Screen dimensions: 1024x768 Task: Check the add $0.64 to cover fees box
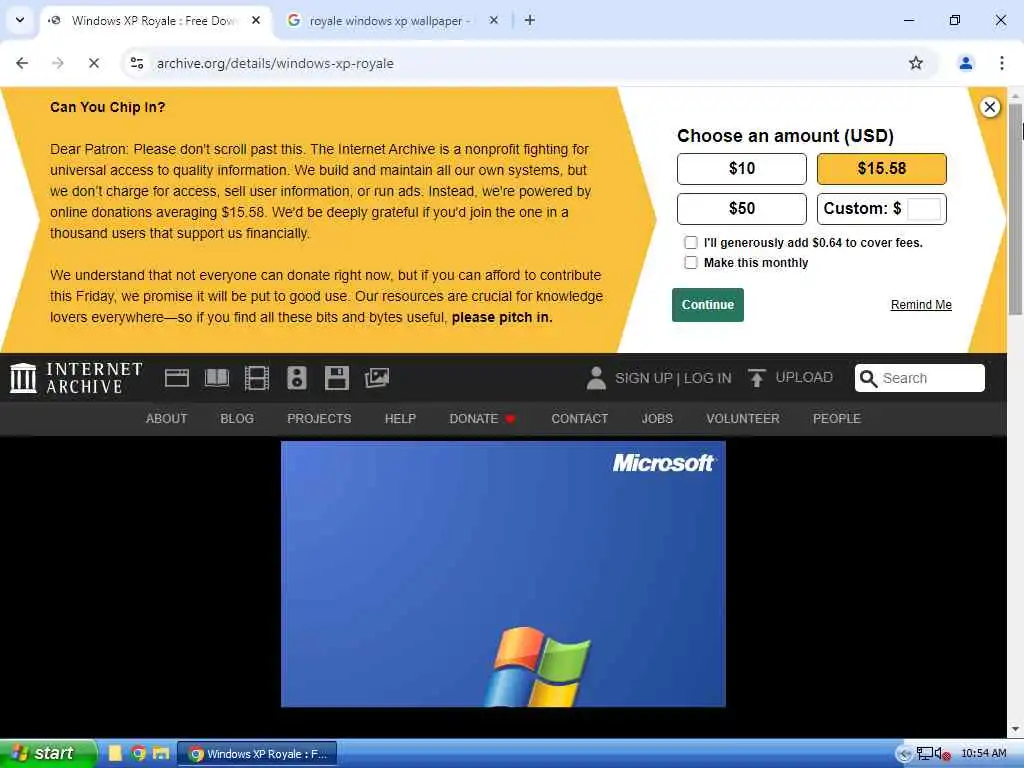(x=691, y=243)
